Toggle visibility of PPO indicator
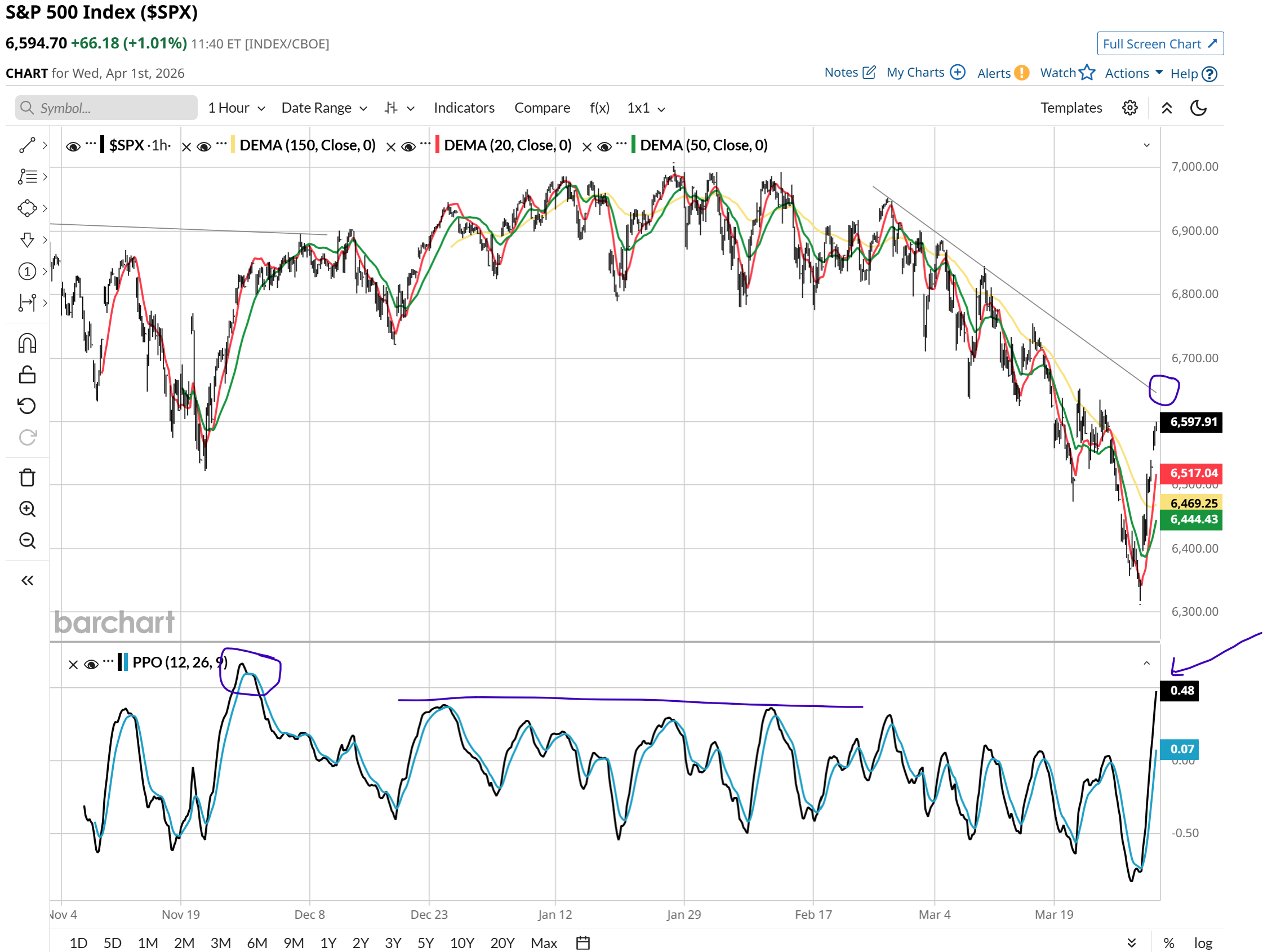 (x=91, y=664)
